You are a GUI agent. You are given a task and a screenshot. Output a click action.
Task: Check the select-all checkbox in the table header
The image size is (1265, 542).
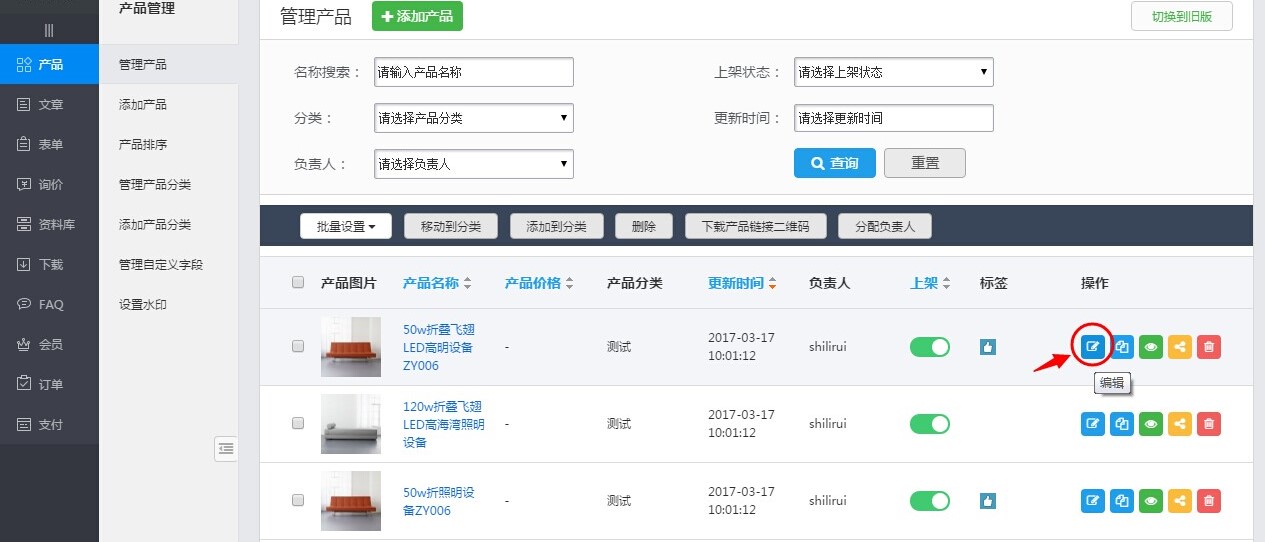[x=298, y=283]
